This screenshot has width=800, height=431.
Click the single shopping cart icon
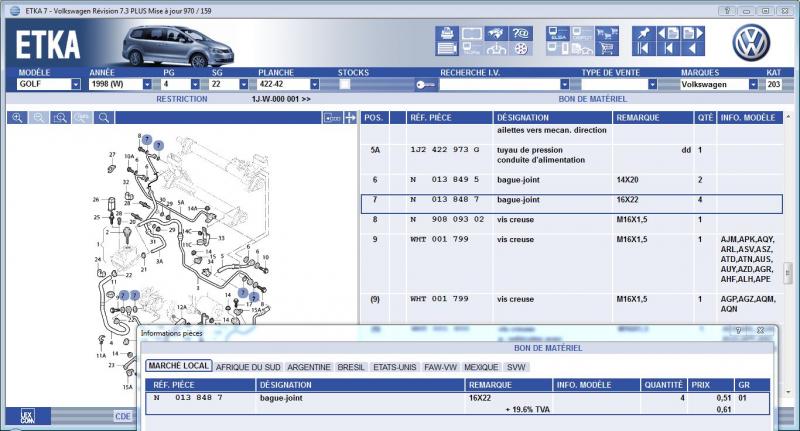pos(607,48)
